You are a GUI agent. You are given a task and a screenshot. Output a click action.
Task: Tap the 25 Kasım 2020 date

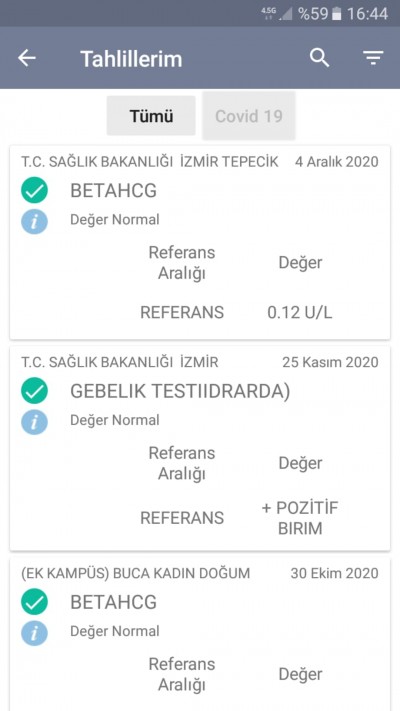tap(330, 362)
